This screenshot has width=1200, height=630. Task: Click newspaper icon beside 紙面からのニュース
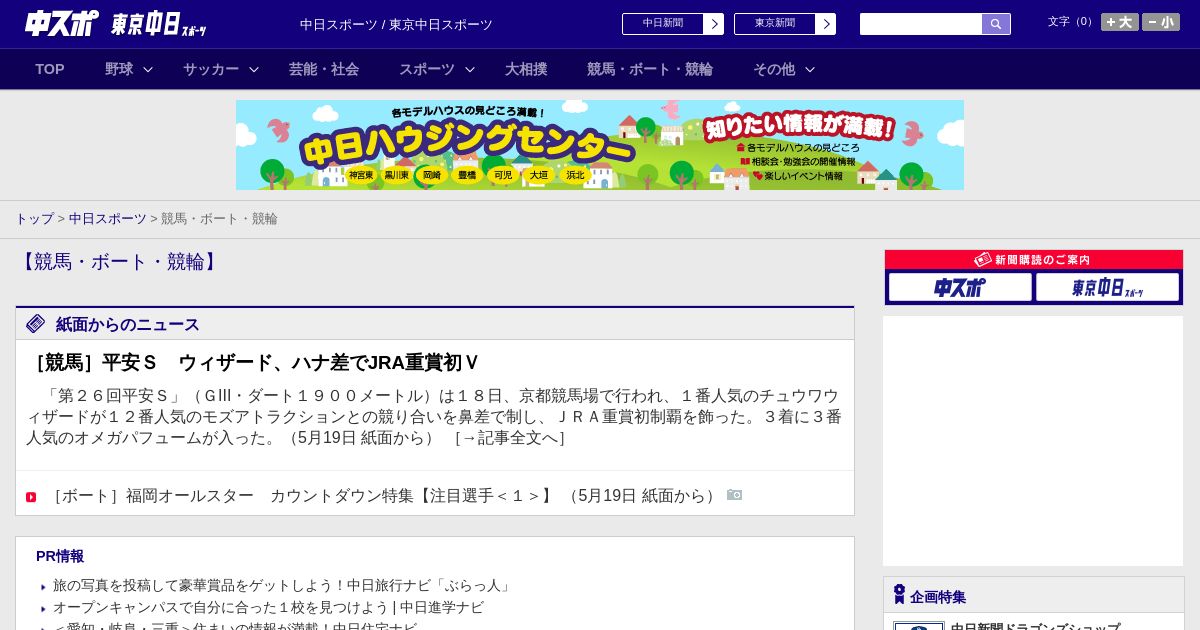coord(36,323)
